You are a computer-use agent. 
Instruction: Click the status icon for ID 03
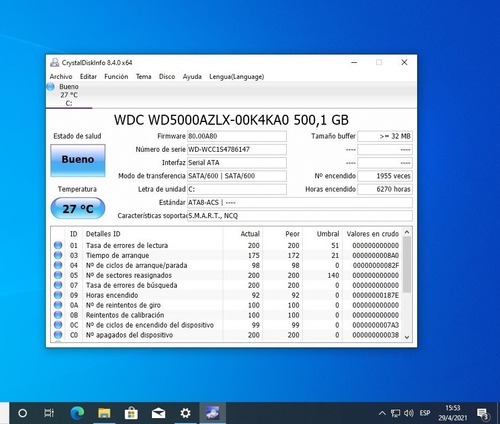pyautogui.click(x=58, y=255)
